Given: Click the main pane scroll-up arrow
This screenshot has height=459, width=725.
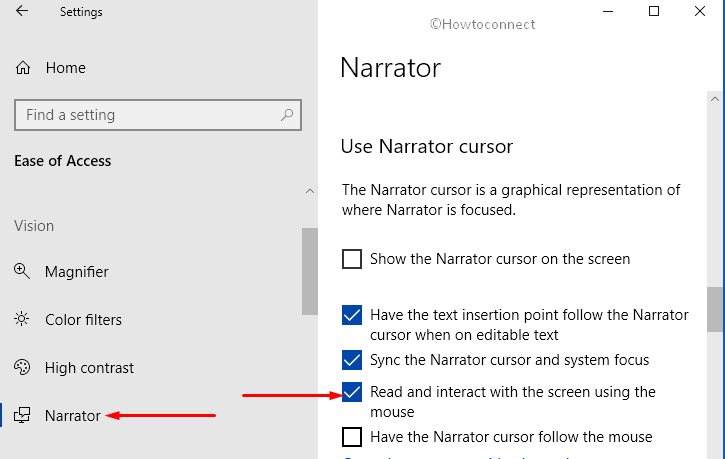Looking at the screenshot, I should tap(715, 99).
